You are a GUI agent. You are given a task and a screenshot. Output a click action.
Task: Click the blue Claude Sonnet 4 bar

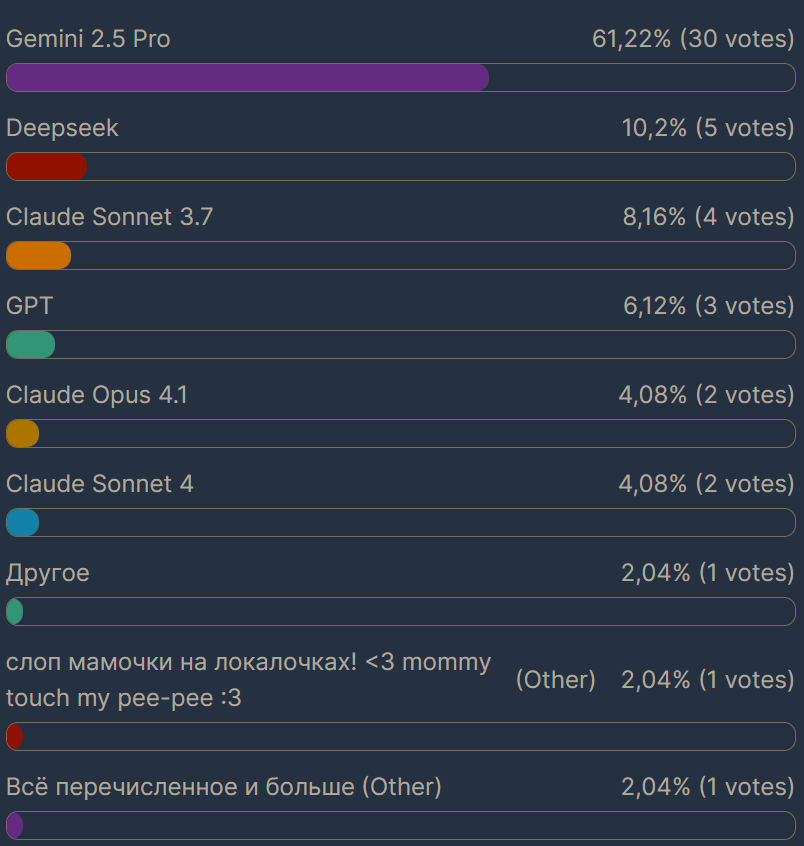coord(23,523)
